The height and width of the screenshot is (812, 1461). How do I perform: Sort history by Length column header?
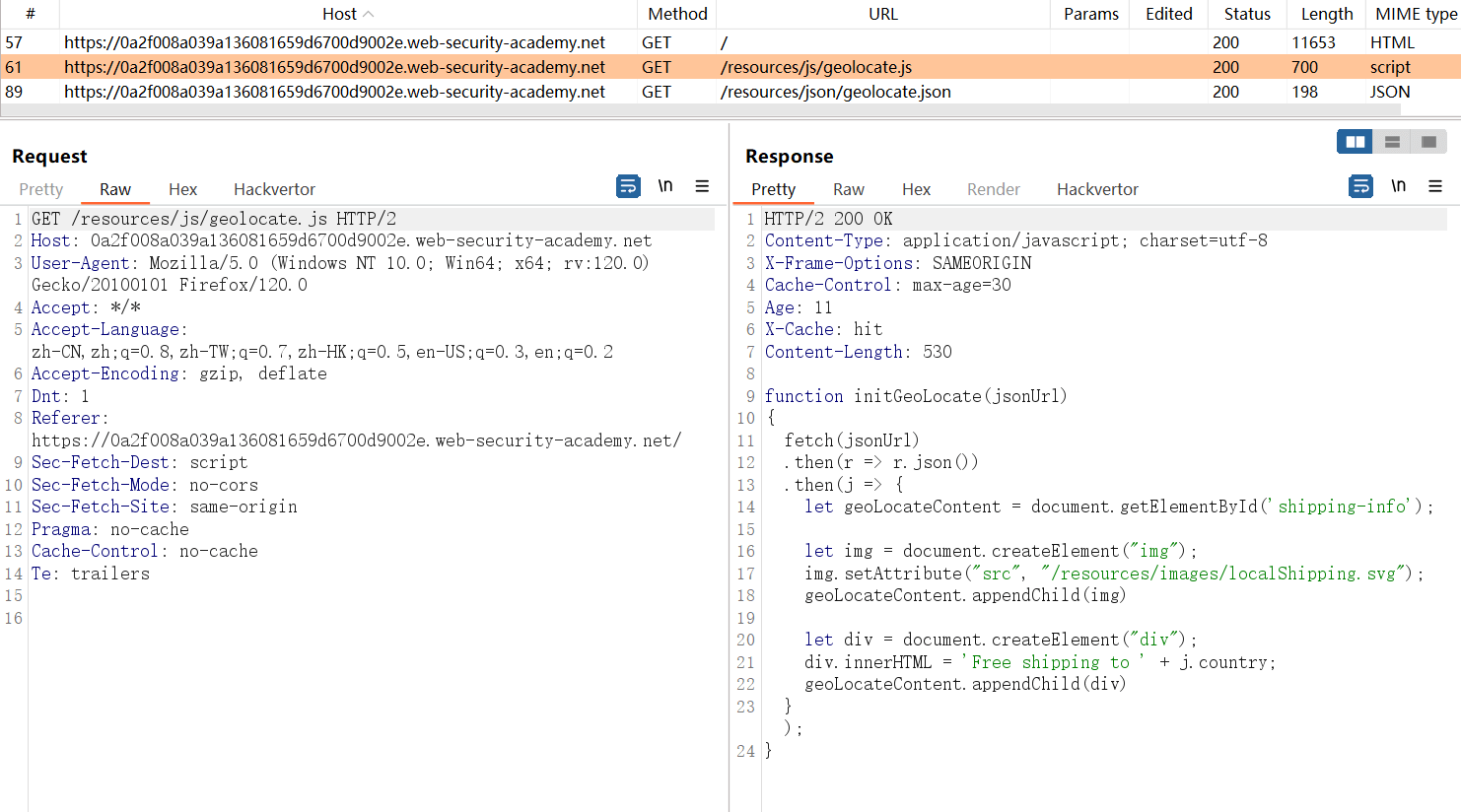(x=1326, y=14)
